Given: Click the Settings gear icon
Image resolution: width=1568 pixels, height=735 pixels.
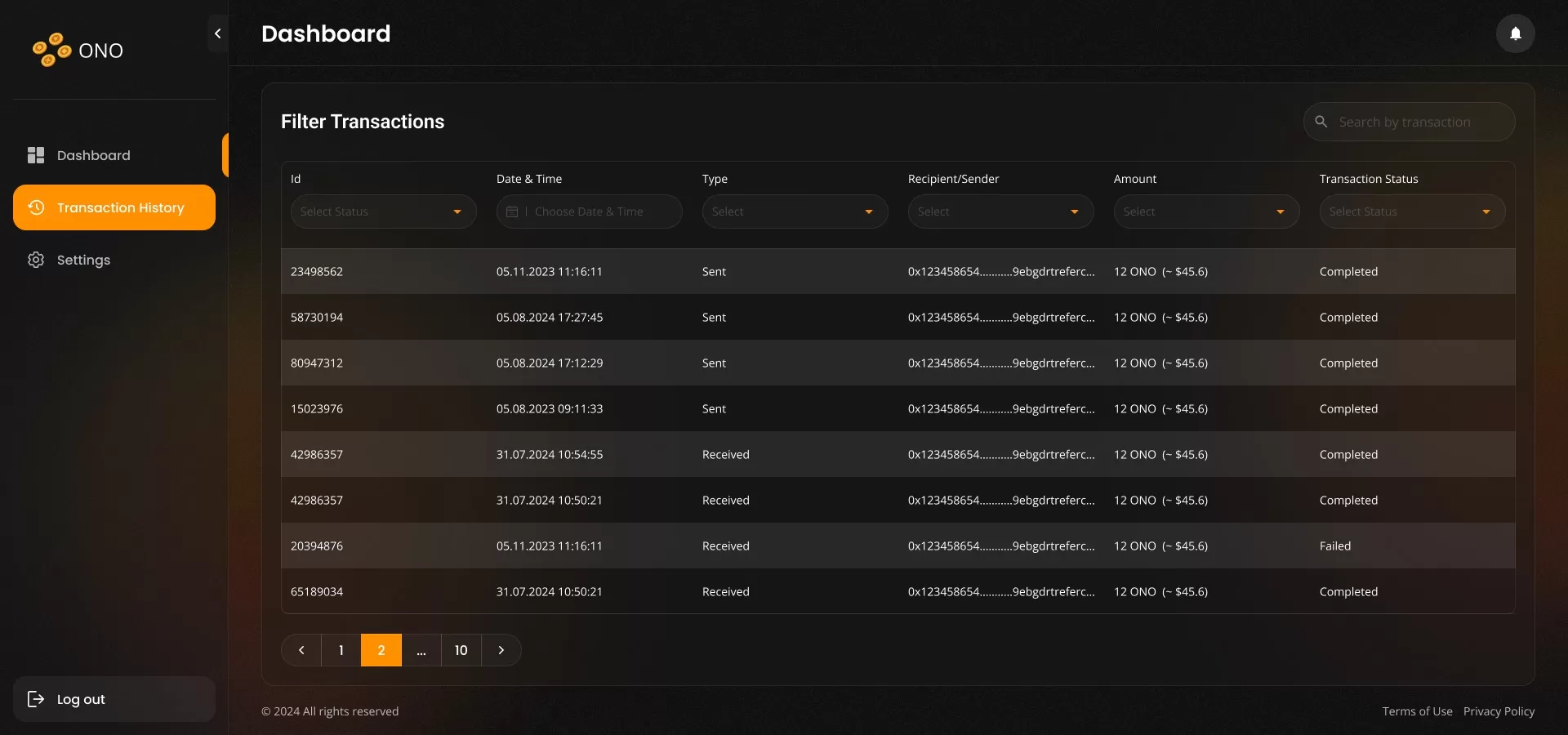Looking at the screenshot, I should [x=36, y=260].
